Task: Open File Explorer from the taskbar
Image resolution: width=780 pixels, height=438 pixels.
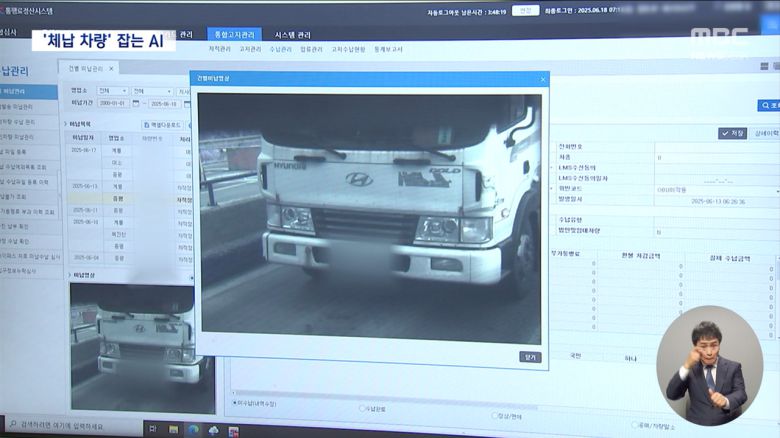Action: click(173, 430)
